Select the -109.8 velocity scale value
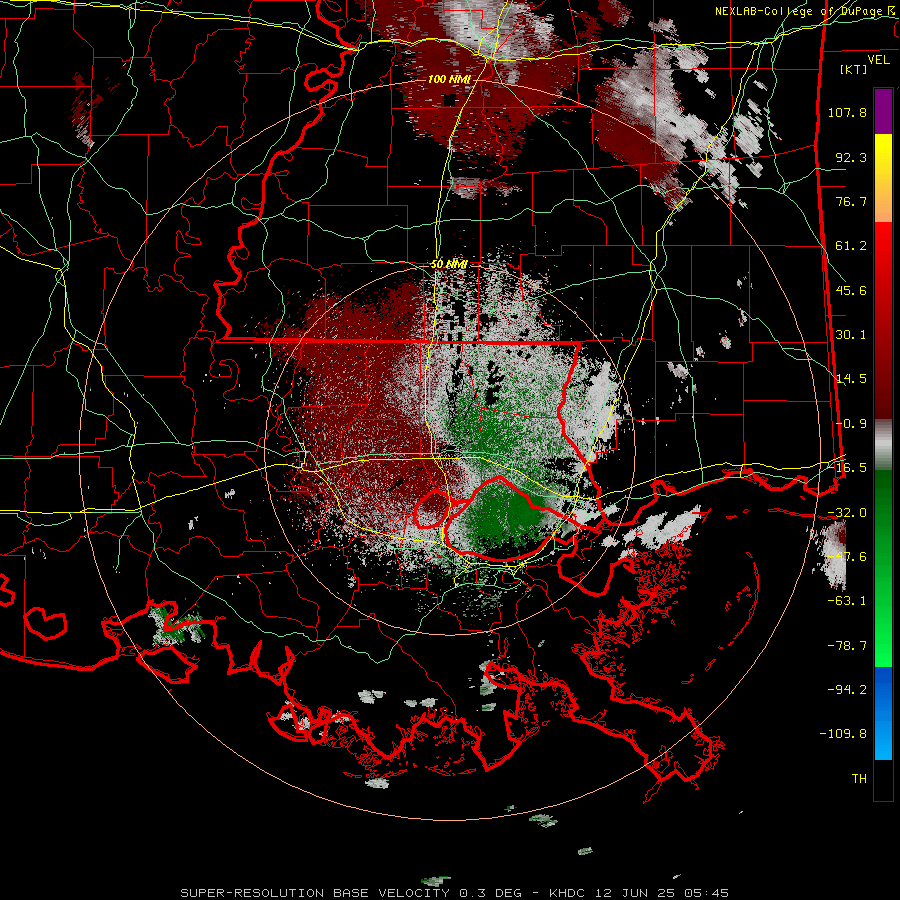The image size is (900, 900). 843,734
